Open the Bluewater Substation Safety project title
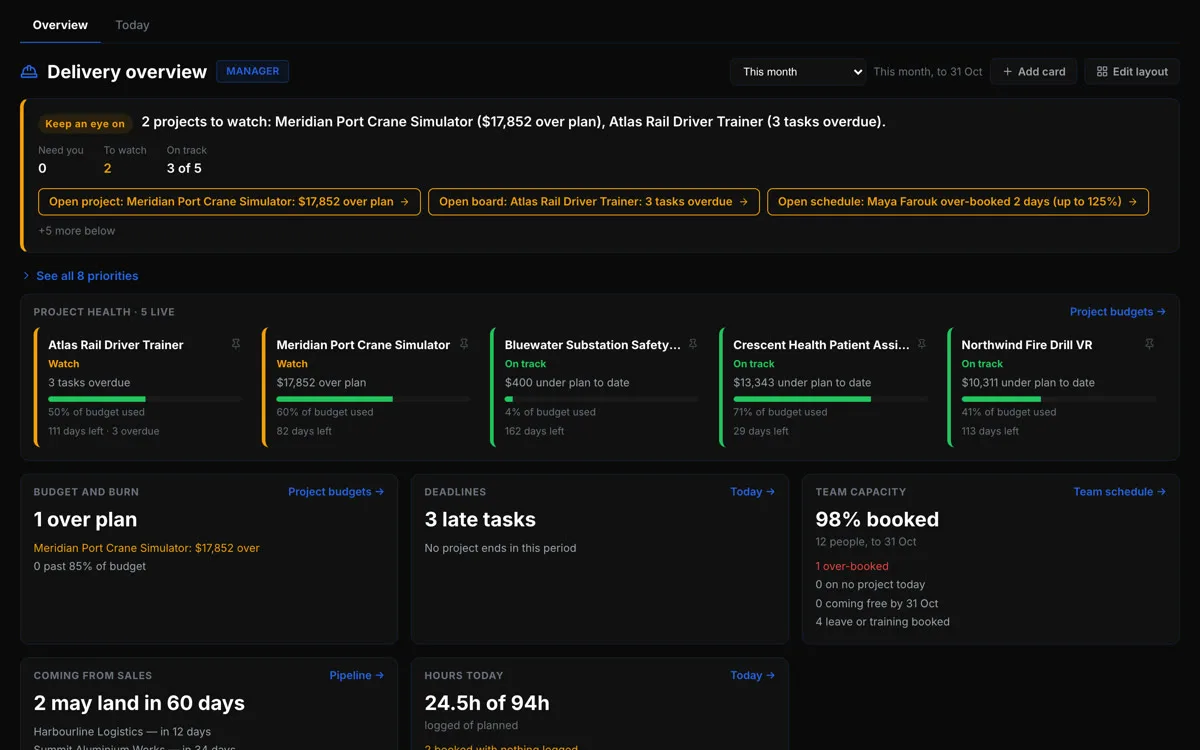The width and height of the screenshot is (1200, 750). (592, 345)
